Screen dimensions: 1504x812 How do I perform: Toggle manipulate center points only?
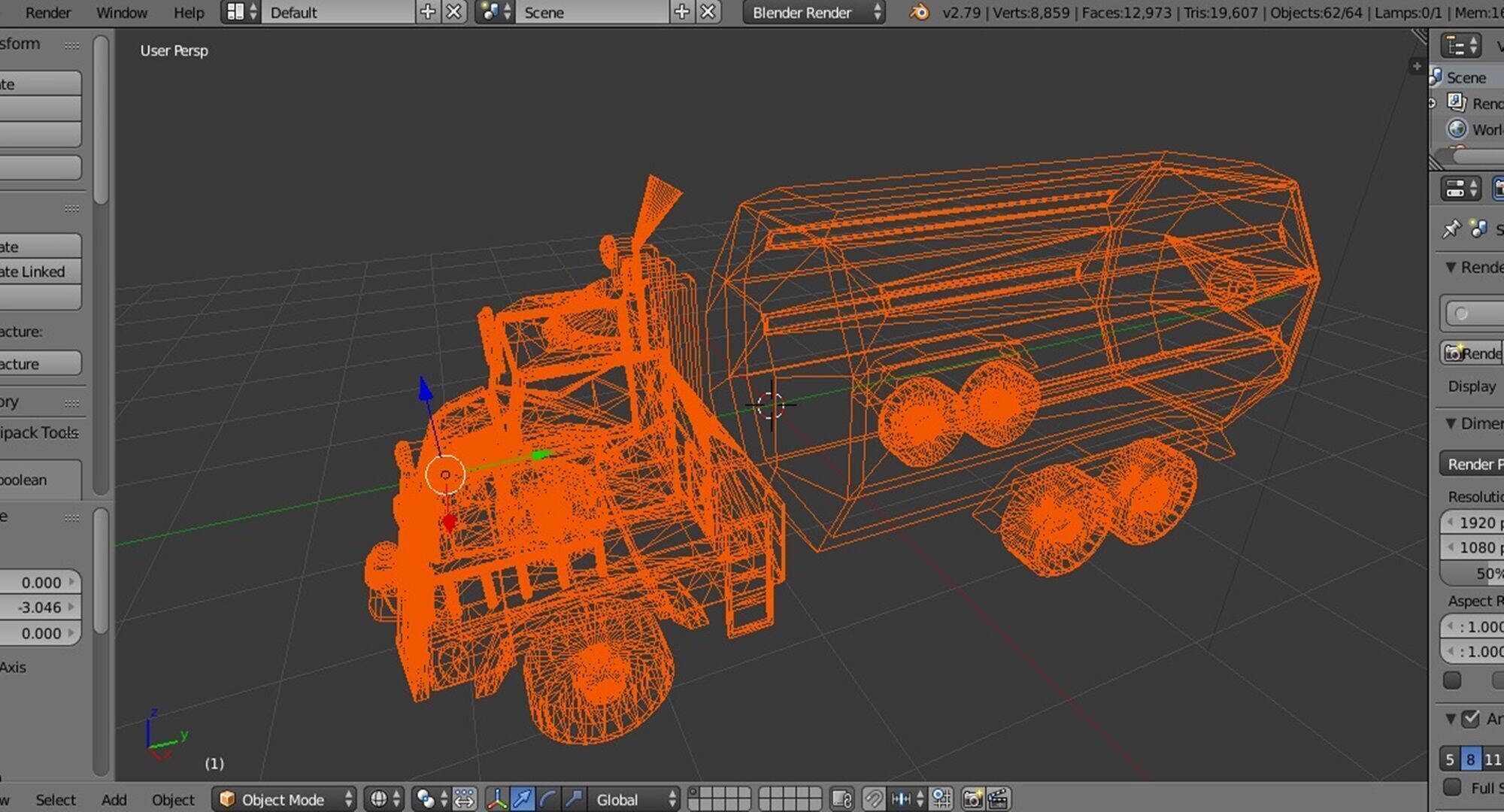point(464,799)
